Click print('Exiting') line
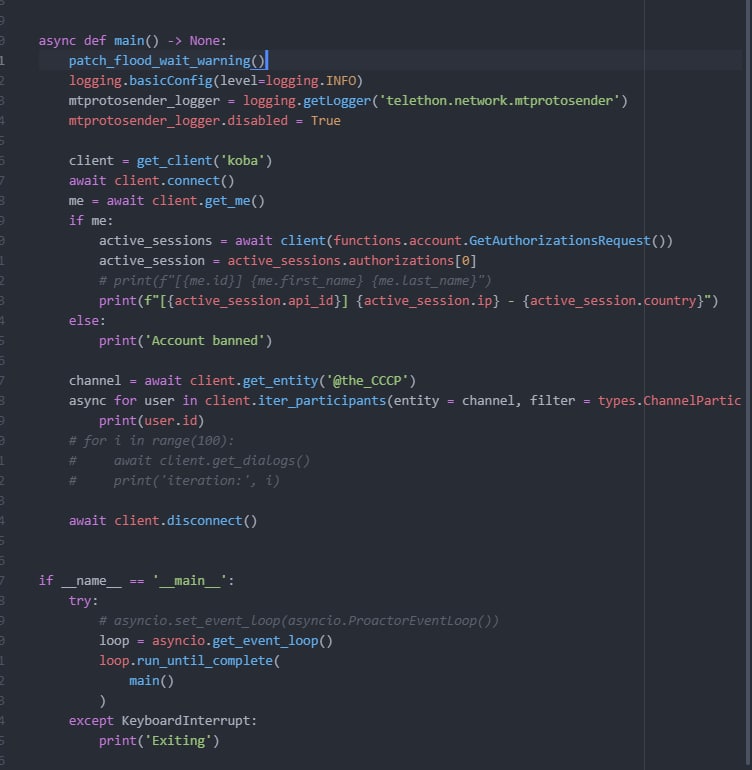The image size is (752, 770). [x=159, y=741]
